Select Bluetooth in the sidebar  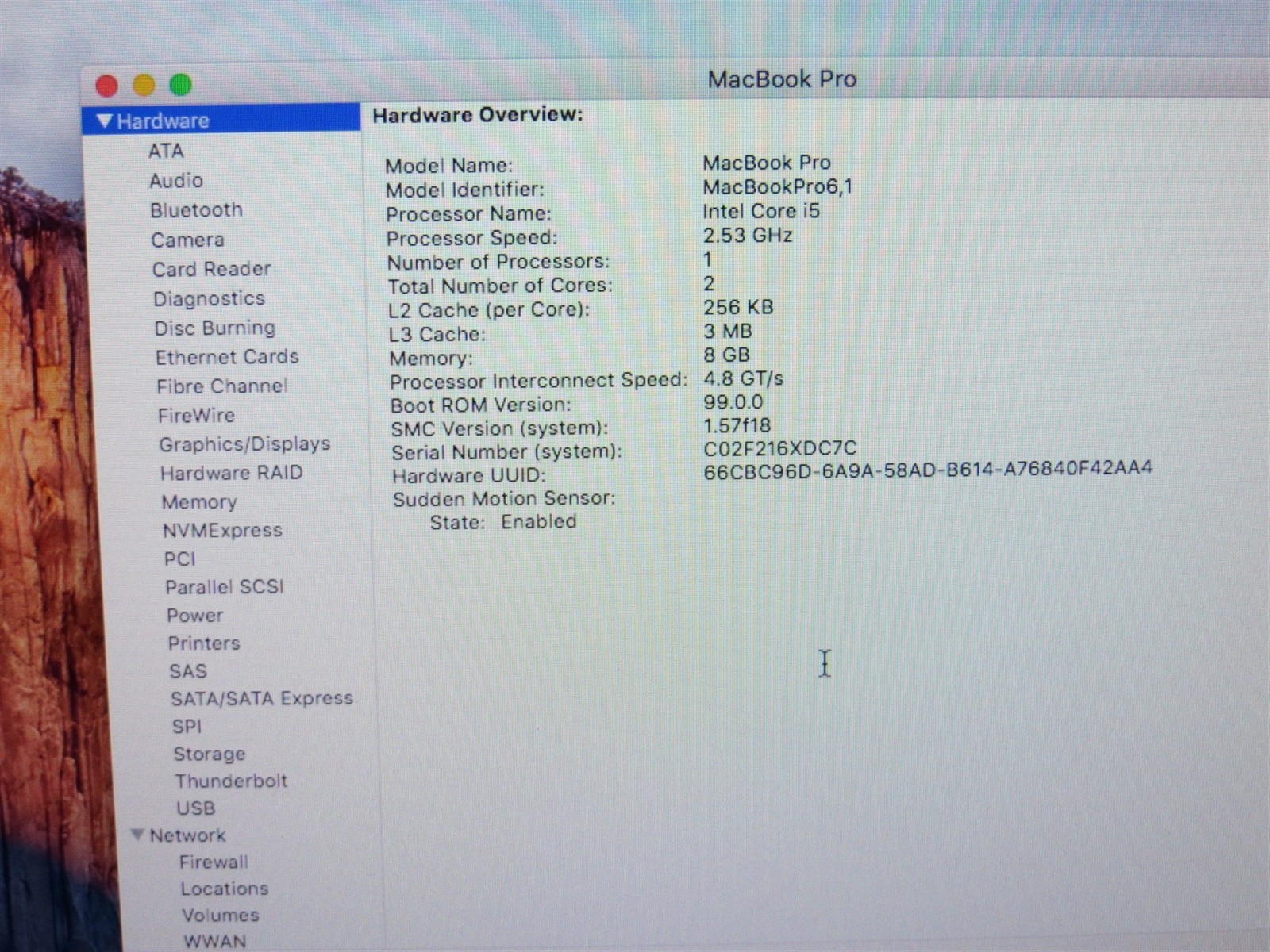tap(196, 210)
